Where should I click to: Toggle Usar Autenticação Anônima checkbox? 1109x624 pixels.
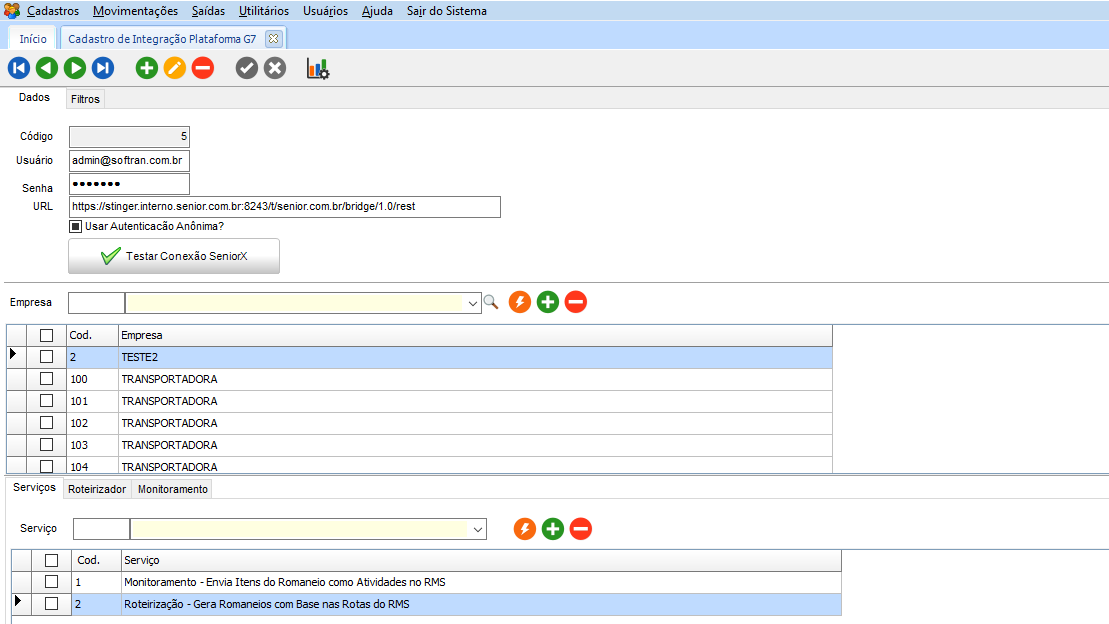coord(76,226)
